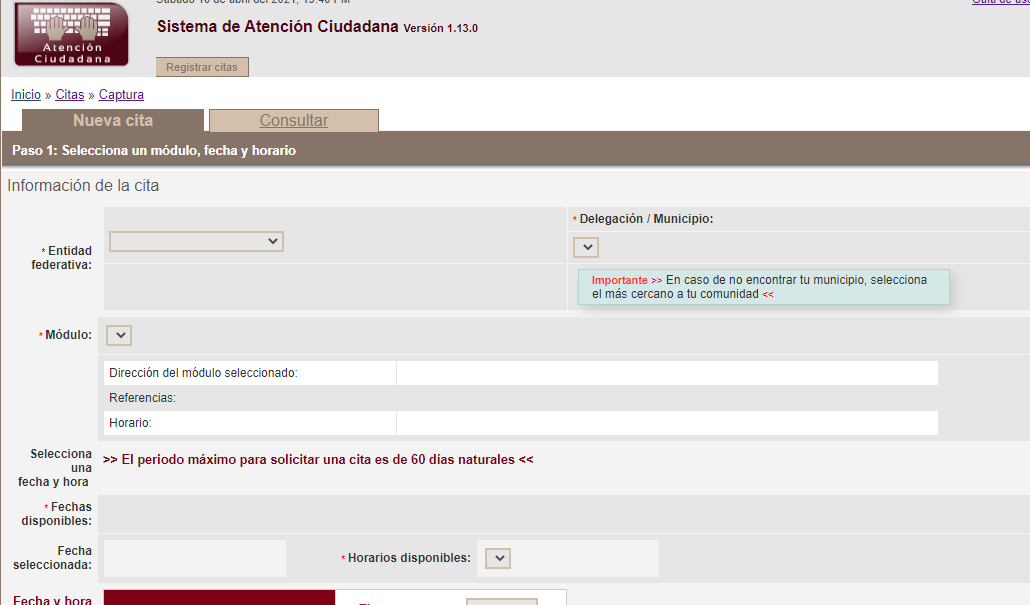Click the 60 días naturales notice text
This screenshot has height=605, width=1030.
318,460
